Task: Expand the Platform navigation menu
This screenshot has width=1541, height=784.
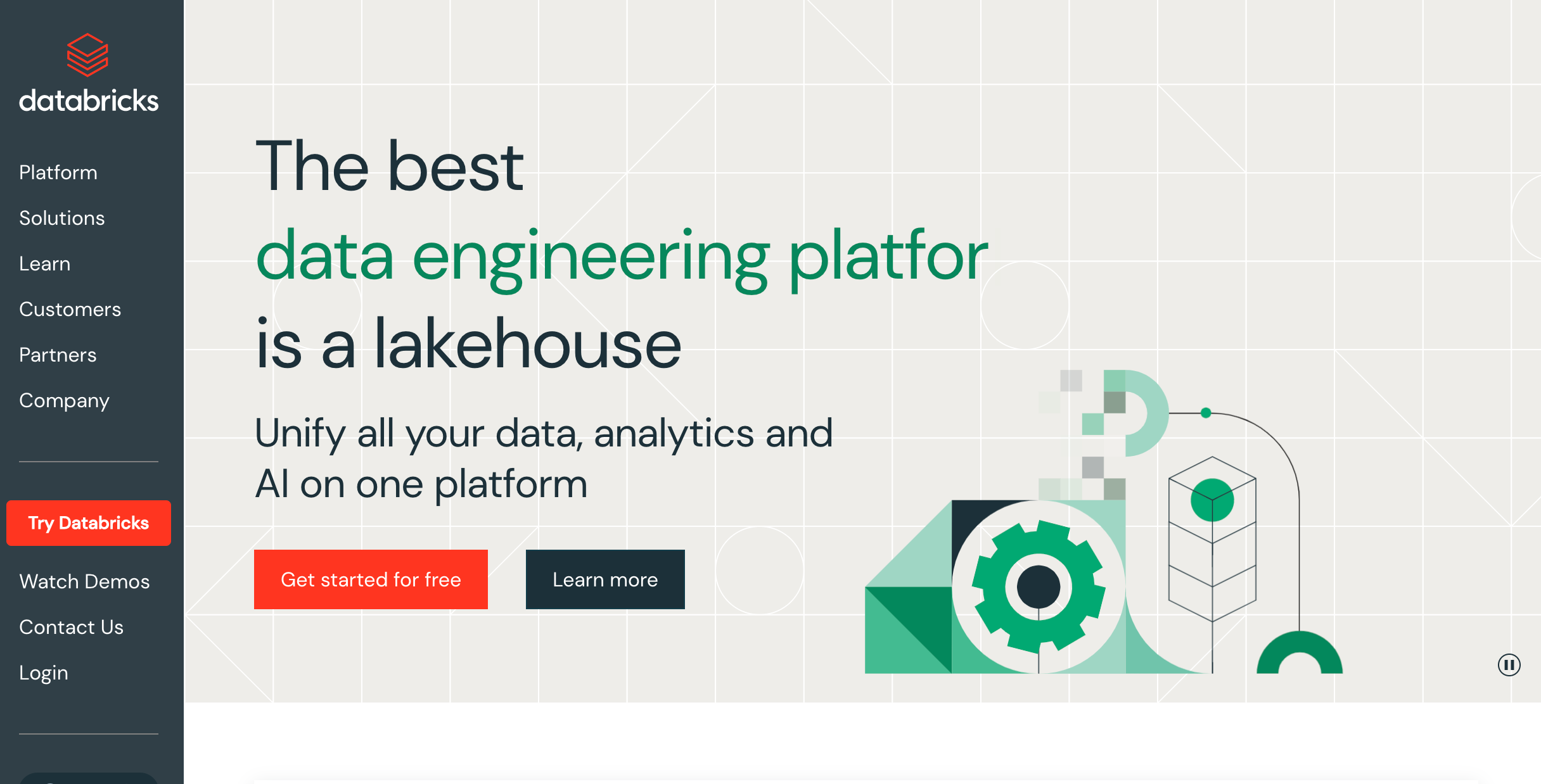Action: click(58, 172)
